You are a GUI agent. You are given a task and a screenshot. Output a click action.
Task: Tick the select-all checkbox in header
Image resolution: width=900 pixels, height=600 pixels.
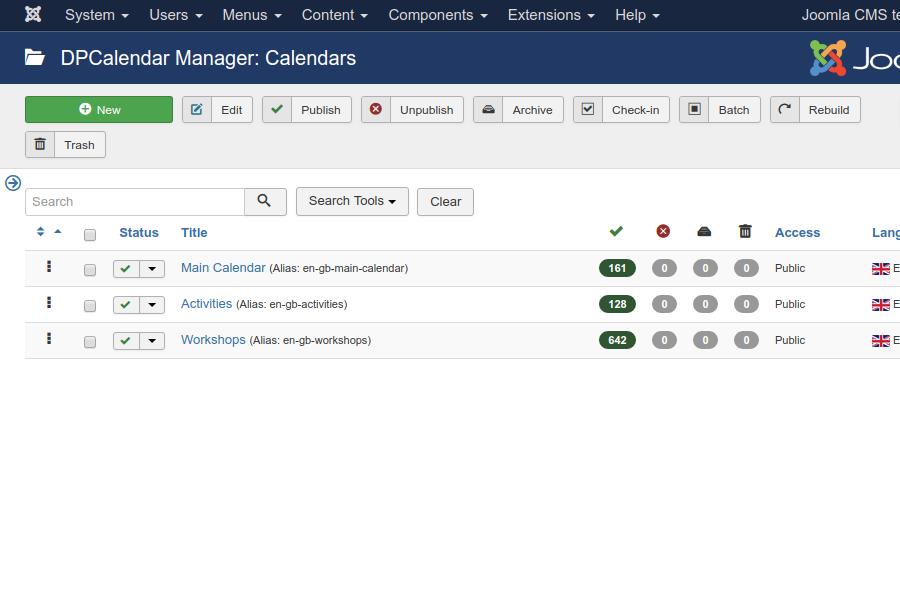point(90,235)
